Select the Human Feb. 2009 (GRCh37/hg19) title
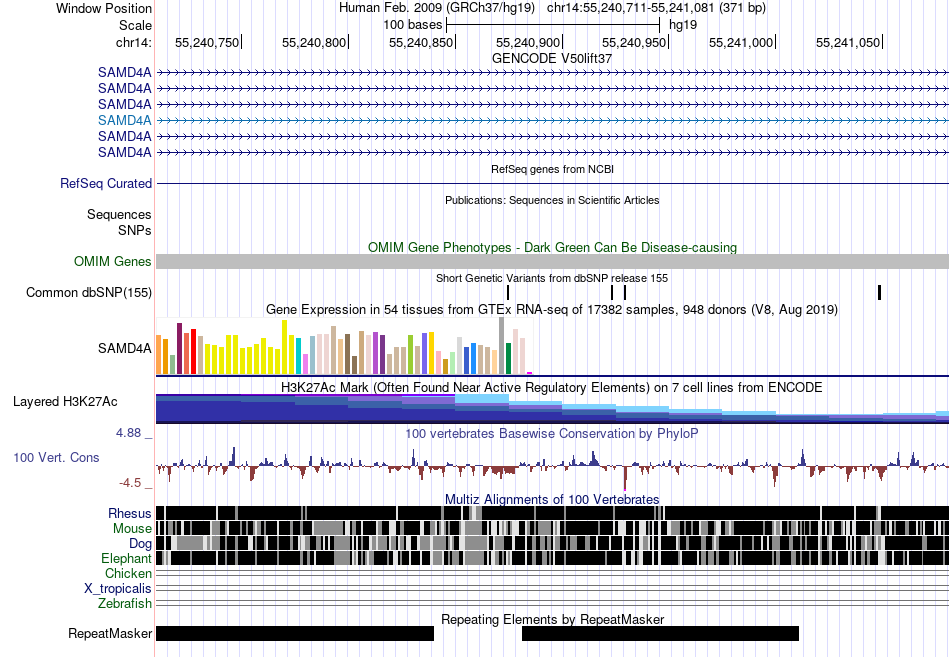This screenshot has height=657, width=950. [x=437, y=8]
